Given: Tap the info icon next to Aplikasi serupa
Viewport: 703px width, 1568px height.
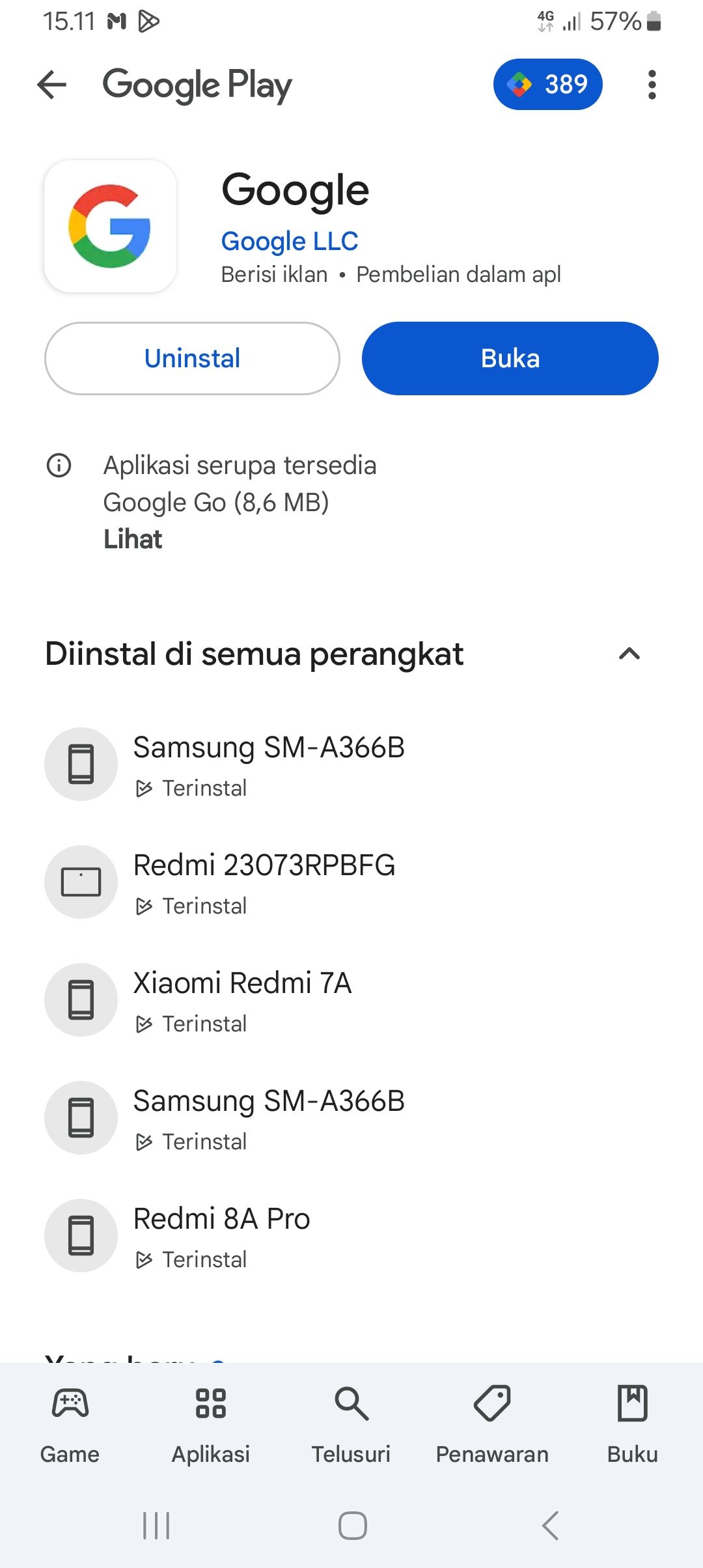Looking at the screenshot, I should 59,466.
